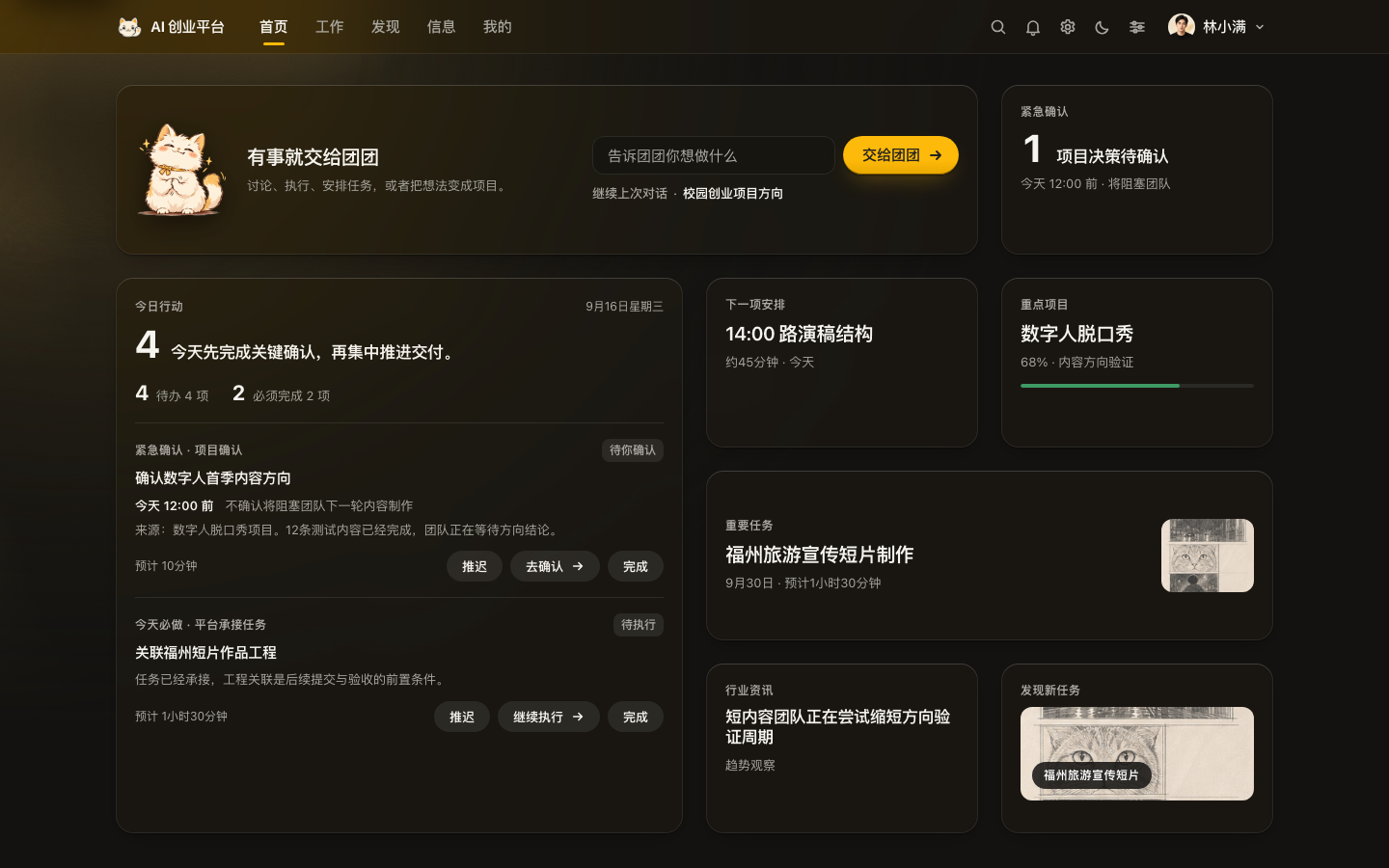Screen dimensions: 1389x868
Task: Expand the user menu chevron
Action: (1260, 27)
